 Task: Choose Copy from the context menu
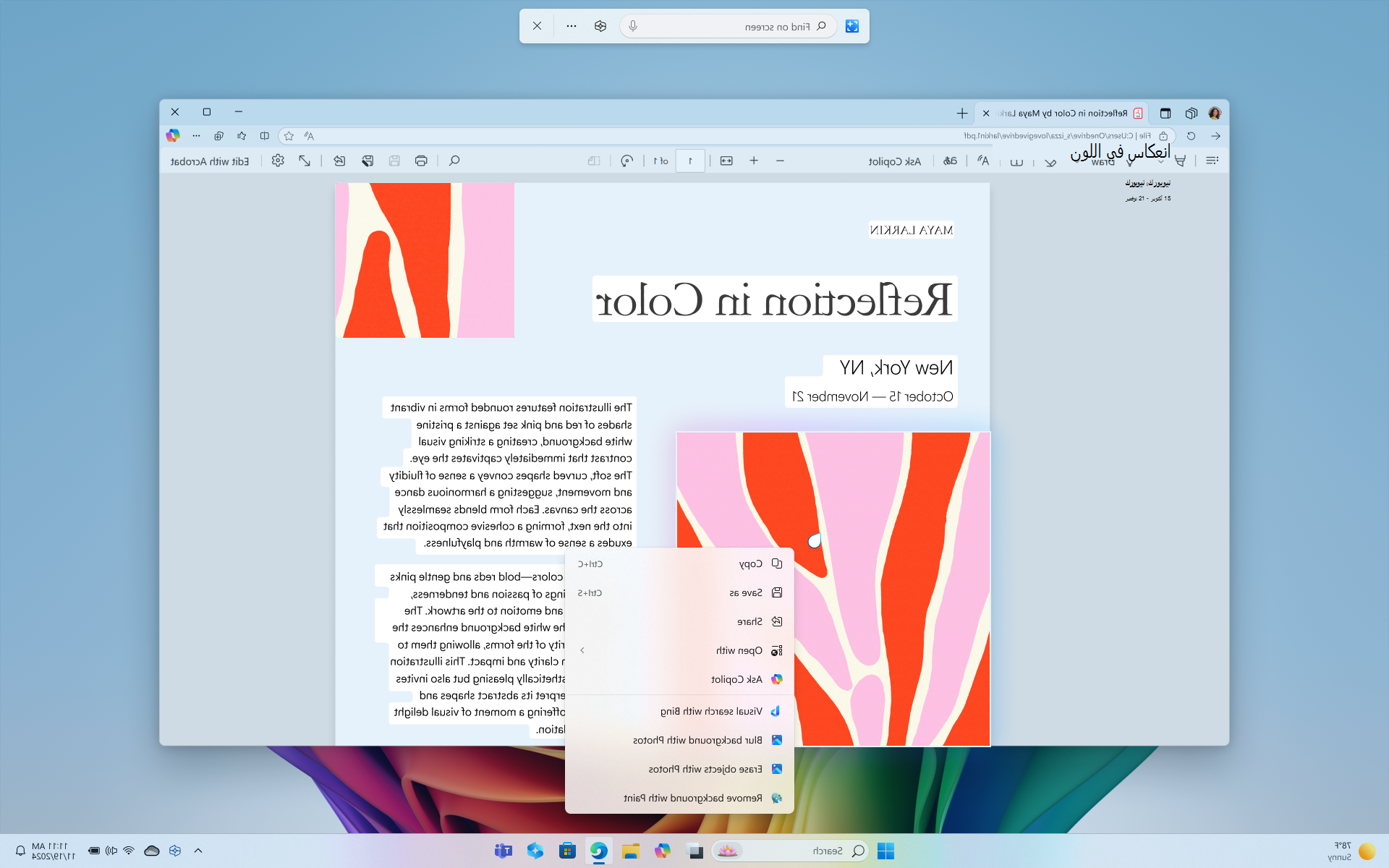680,563
